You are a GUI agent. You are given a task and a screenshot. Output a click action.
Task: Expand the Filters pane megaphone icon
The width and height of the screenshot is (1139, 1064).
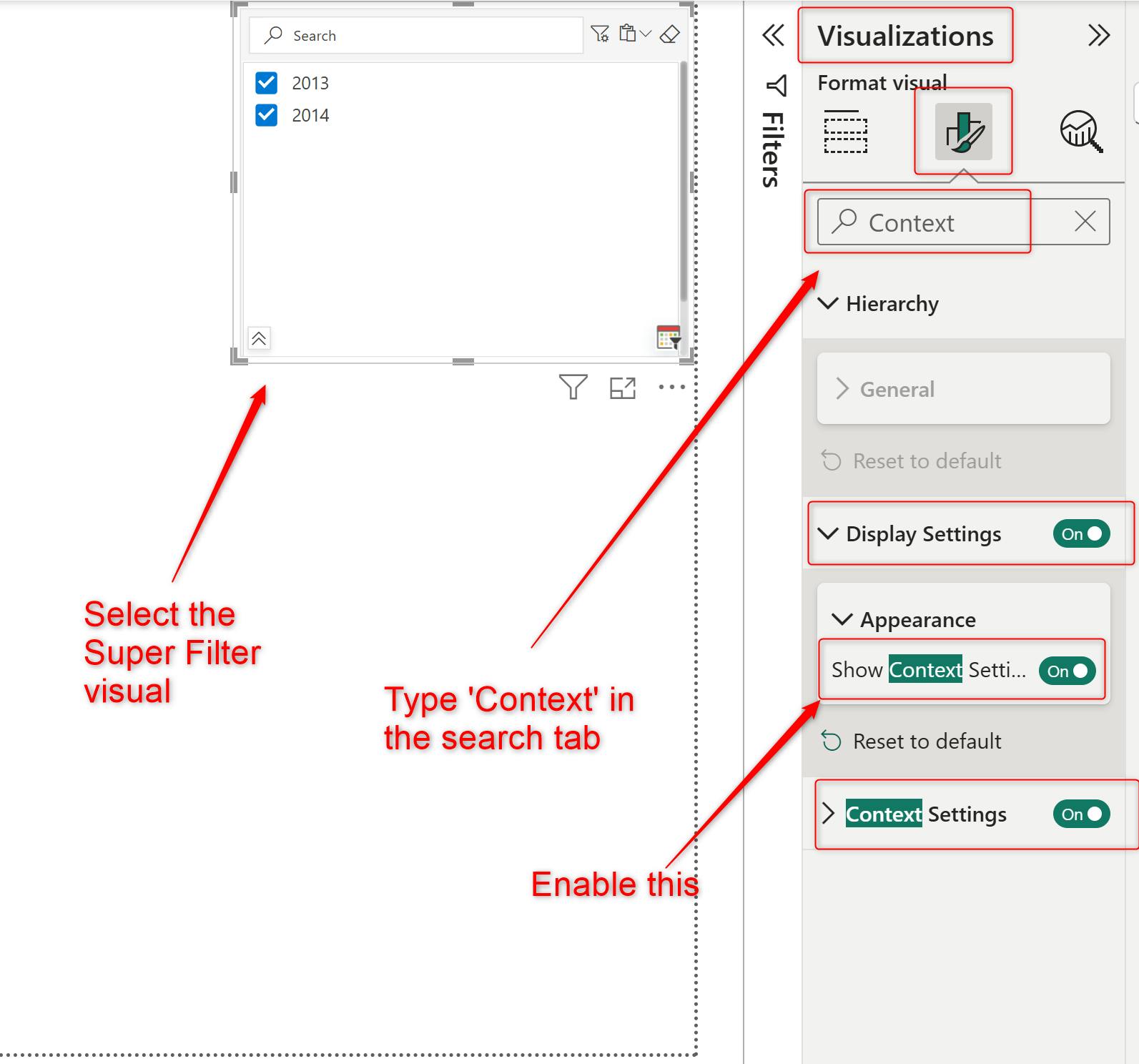click(x=776, y=86)
